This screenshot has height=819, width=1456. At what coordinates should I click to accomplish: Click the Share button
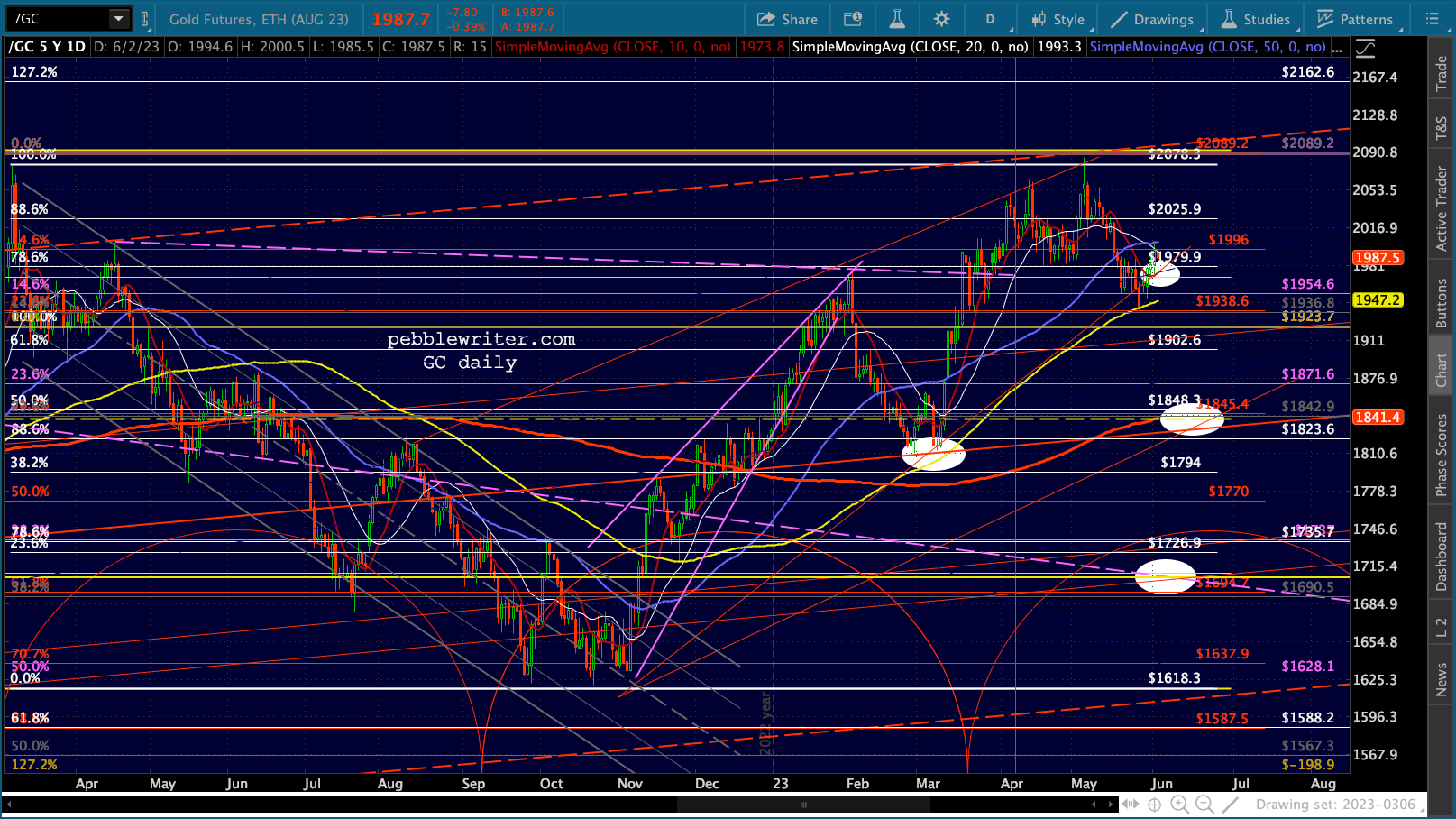[787, 19]
